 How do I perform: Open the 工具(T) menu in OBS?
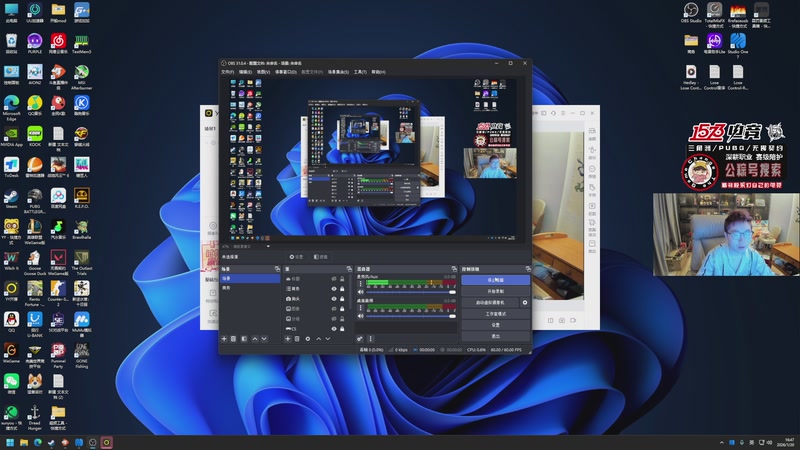[360, 72]
